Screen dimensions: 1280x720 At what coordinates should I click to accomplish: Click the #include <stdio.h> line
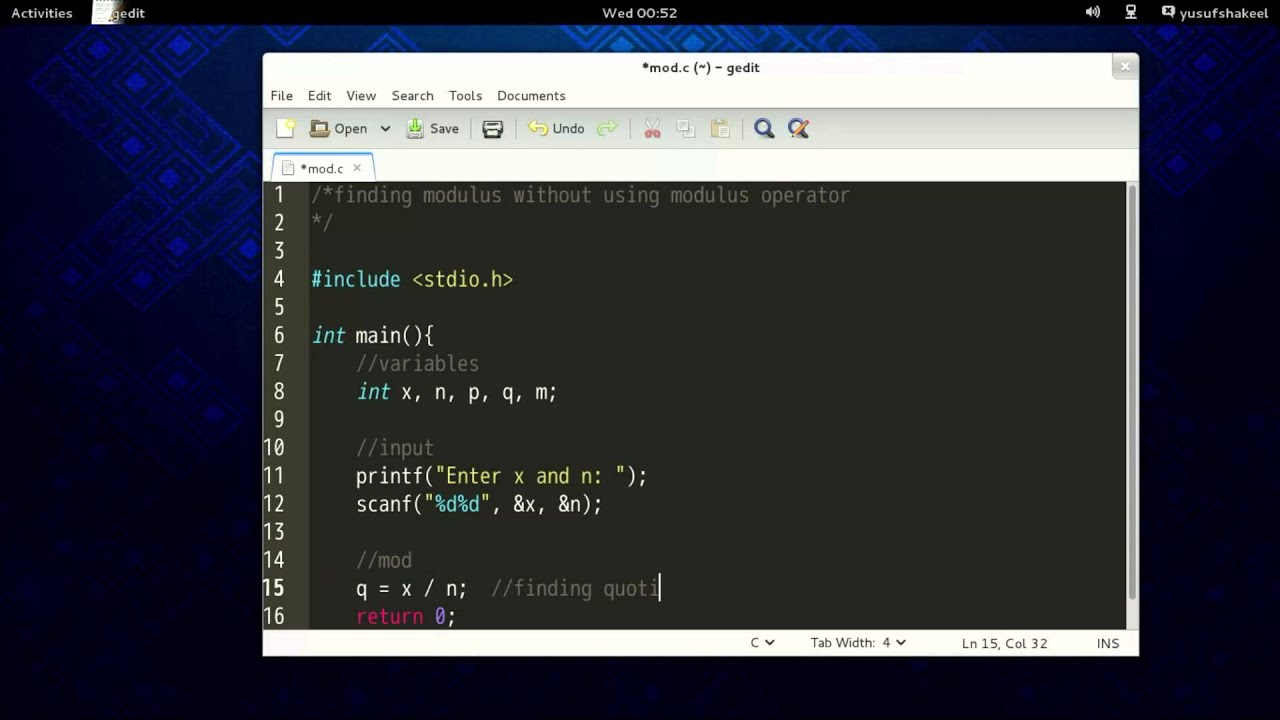(412, 279)
